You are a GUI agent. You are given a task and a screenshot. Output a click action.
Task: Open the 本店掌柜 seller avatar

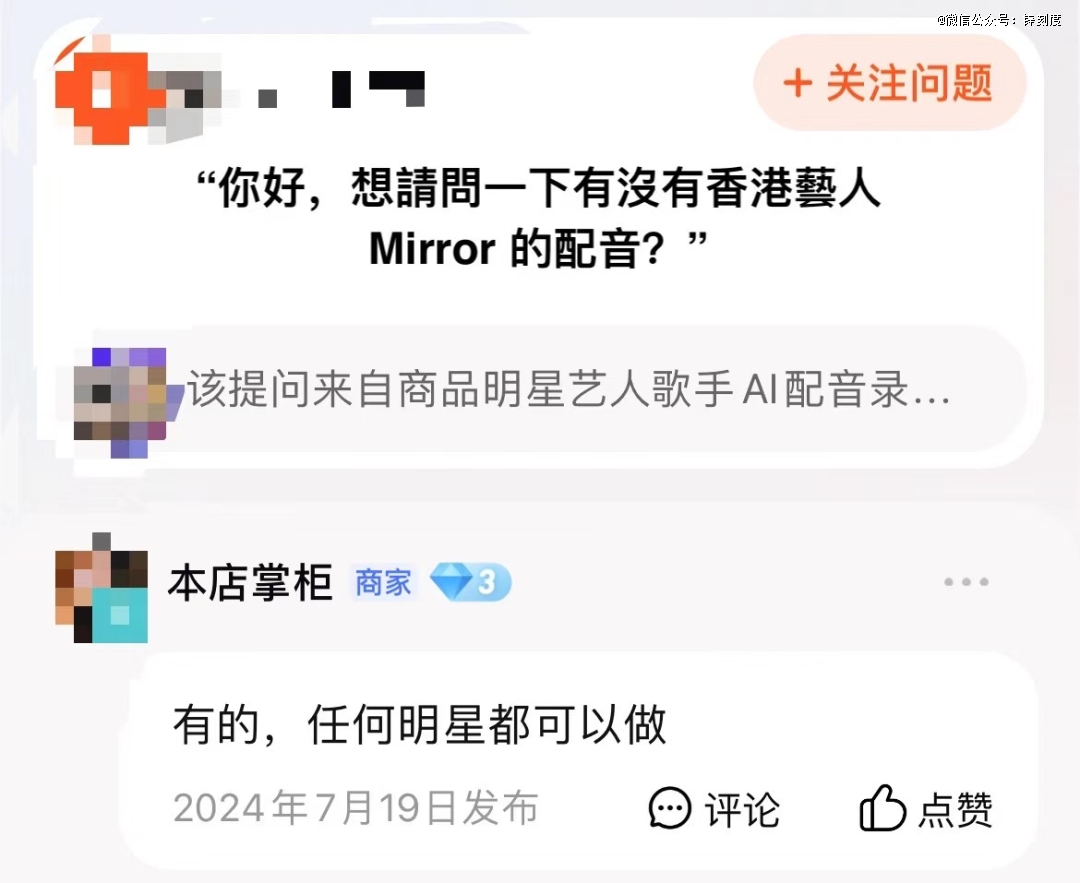101,588
